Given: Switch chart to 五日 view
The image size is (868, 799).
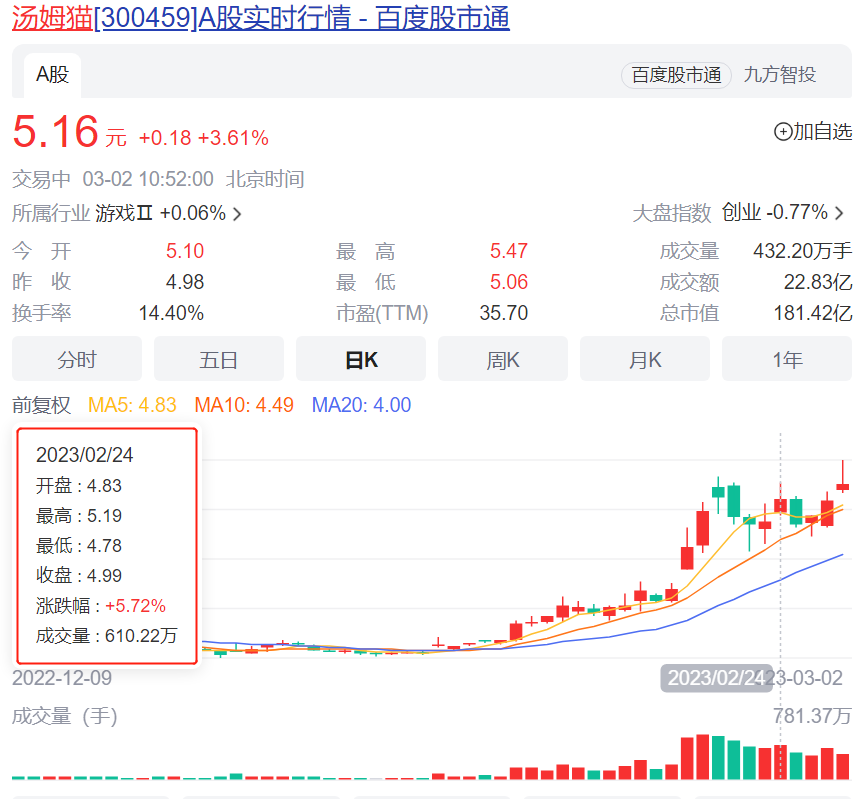Looking at the screenshot, I should [219, 360].
